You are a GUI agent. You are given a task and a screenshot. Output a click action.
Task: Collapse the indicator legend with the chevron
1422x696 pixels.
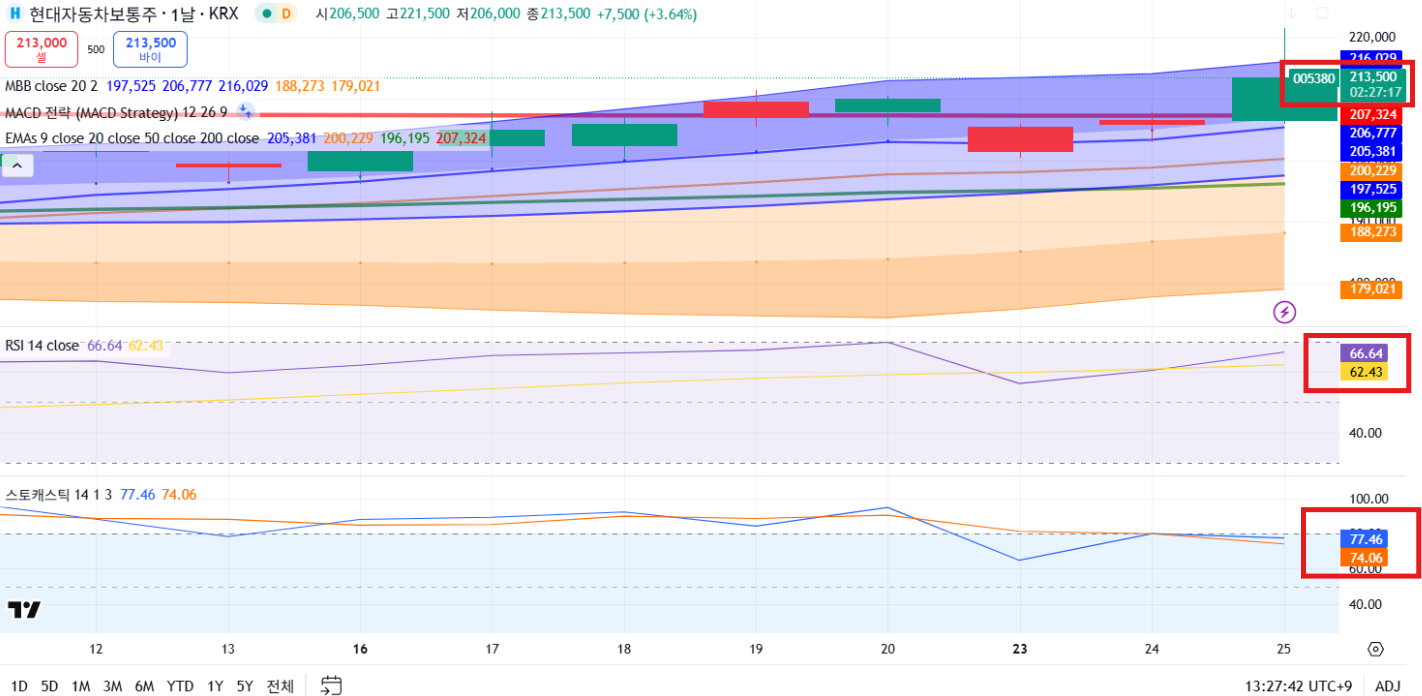pyautogui.click(x=16, y=167)
